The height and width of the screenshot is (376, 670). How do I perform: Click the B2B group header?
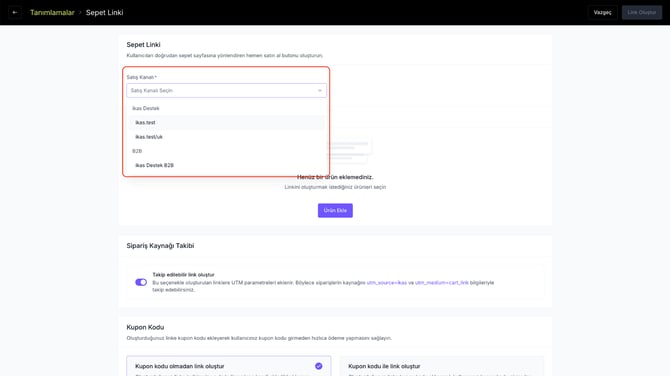coord(137,151)
